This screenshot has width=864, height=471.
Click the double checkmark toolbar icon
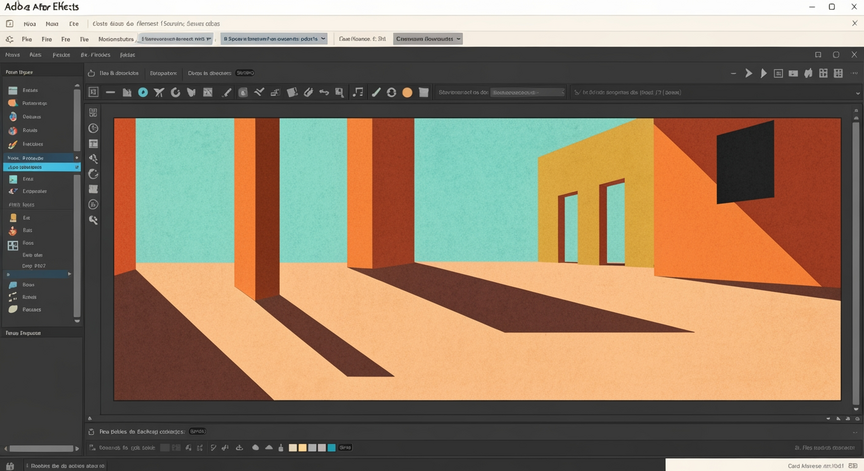(259, 93)
